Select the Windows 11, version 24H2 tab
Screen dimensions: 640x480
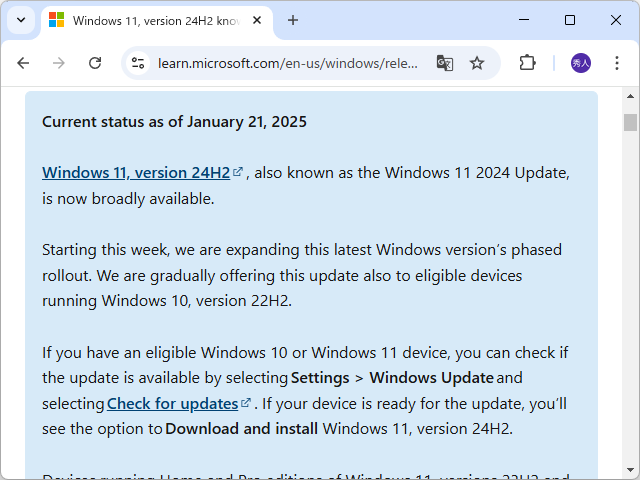click(150, 20)
